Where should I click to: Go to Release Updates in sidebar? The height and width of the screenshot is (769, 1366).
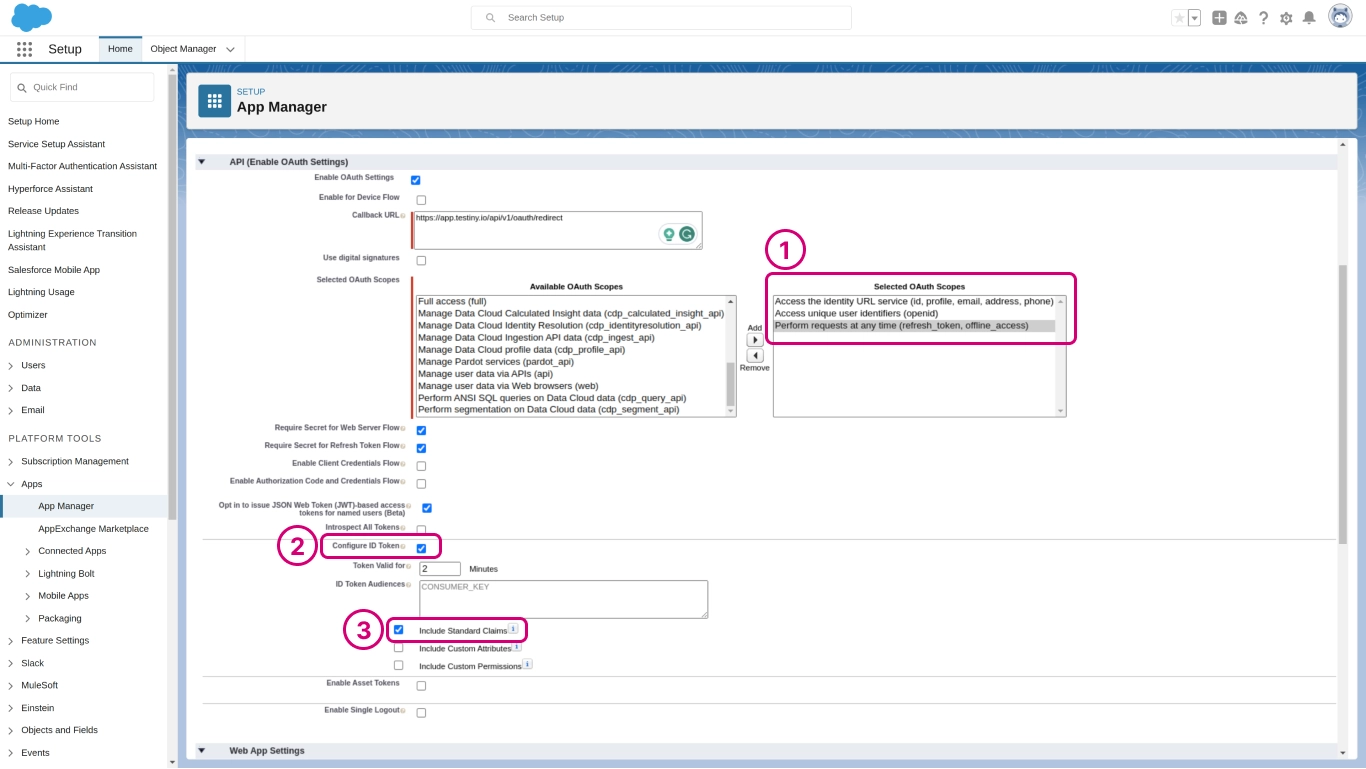click(43, 211)
